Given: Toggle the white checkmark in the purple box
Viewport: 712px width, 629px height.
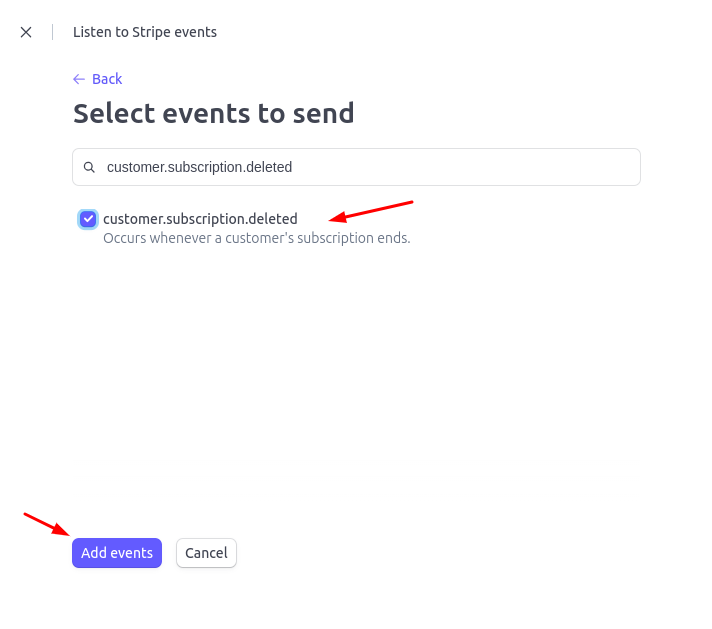Looking at the screenshot, I should (x=88, y=219).
